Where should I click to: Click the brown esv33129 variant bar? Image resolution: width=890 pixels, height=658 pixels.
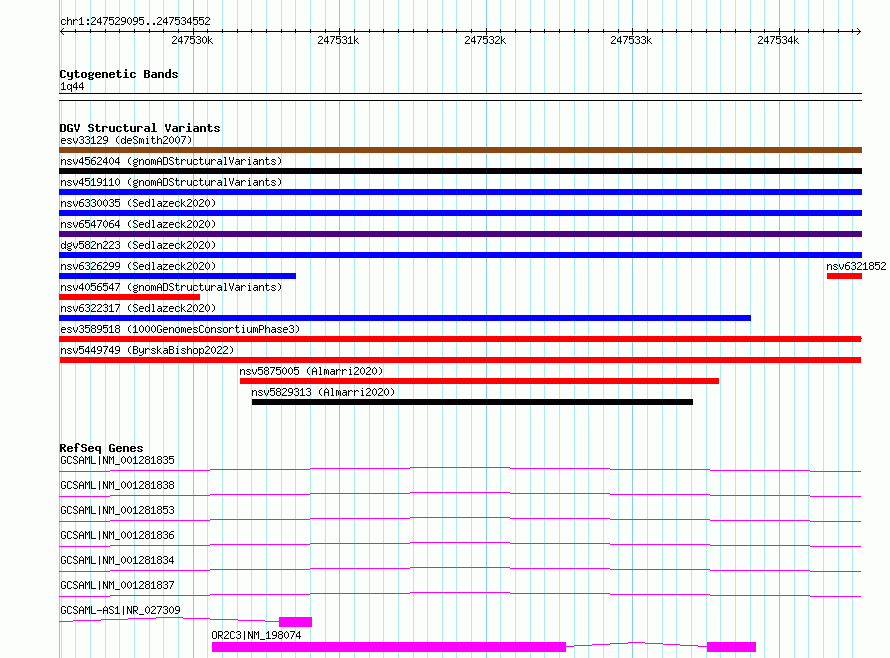click(x=460, y=150)
